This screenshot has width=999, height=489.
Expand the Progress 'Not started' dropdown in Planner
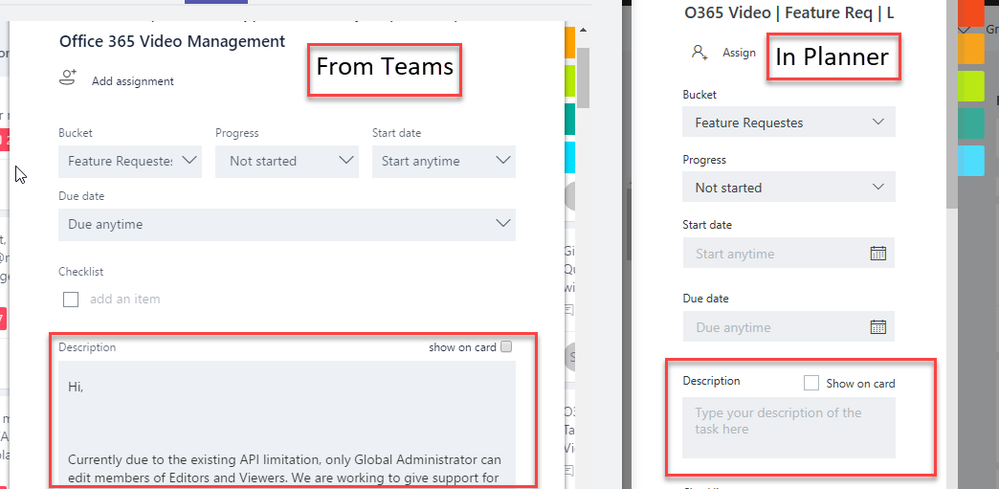click(x=789, y=187)
